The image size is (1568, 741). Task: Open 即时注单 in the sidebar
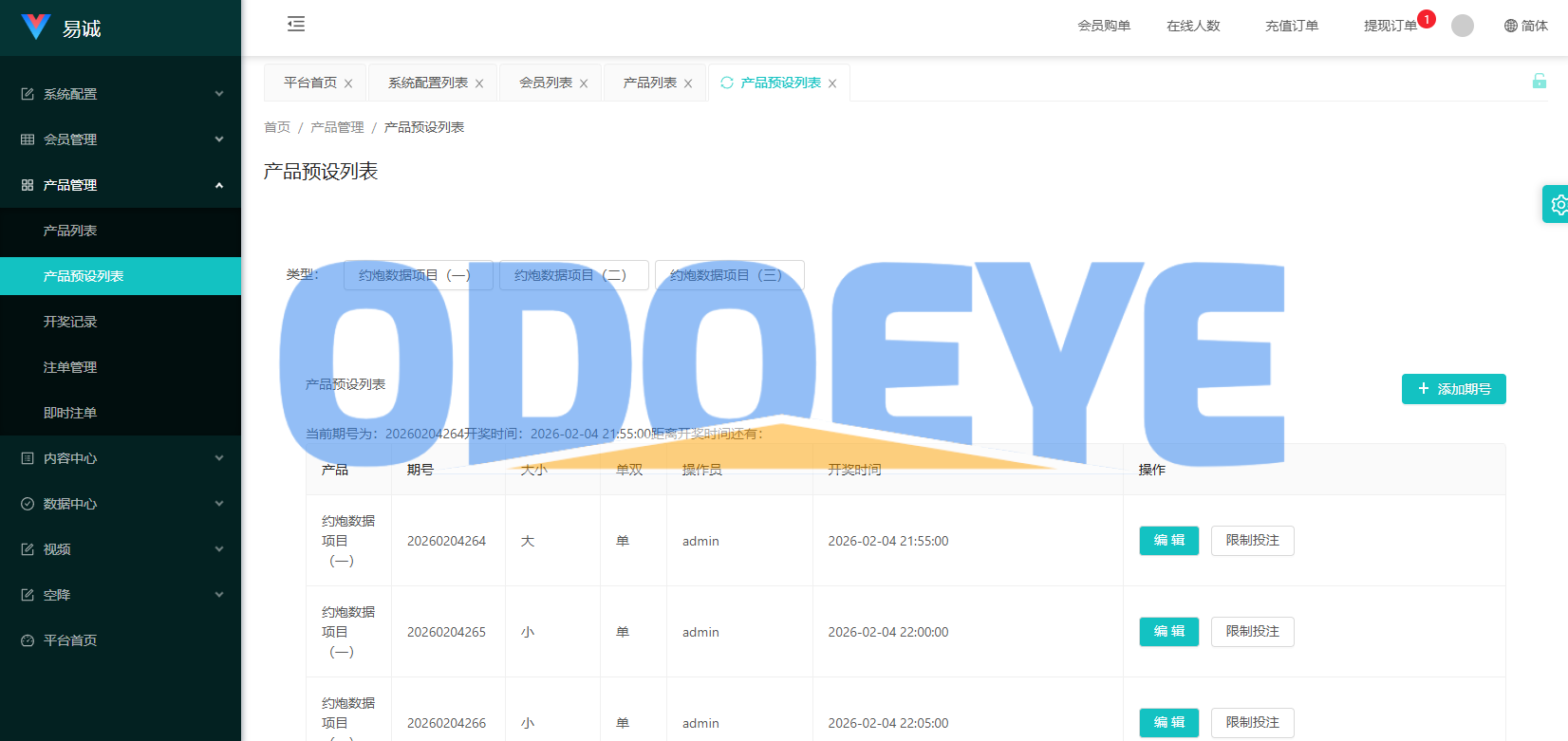(121, 413)
